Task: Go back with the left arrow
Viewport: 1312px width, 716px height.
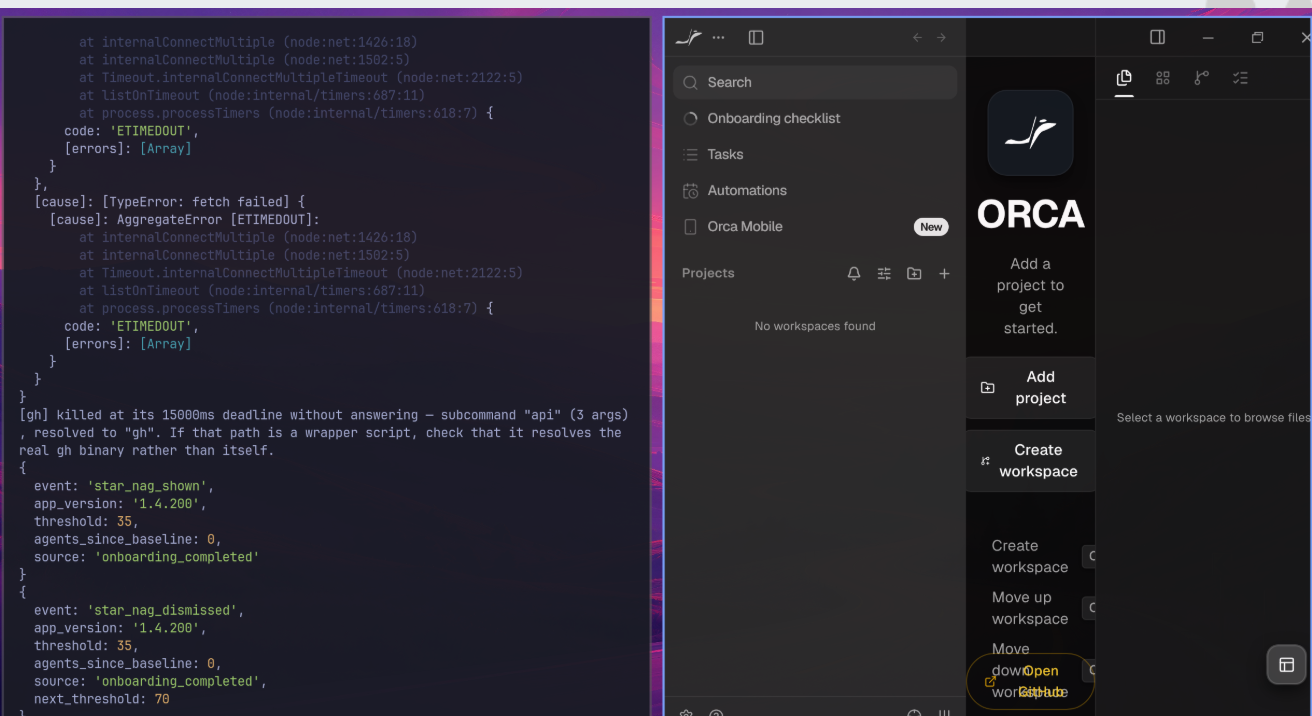Action: pos(917,37)
